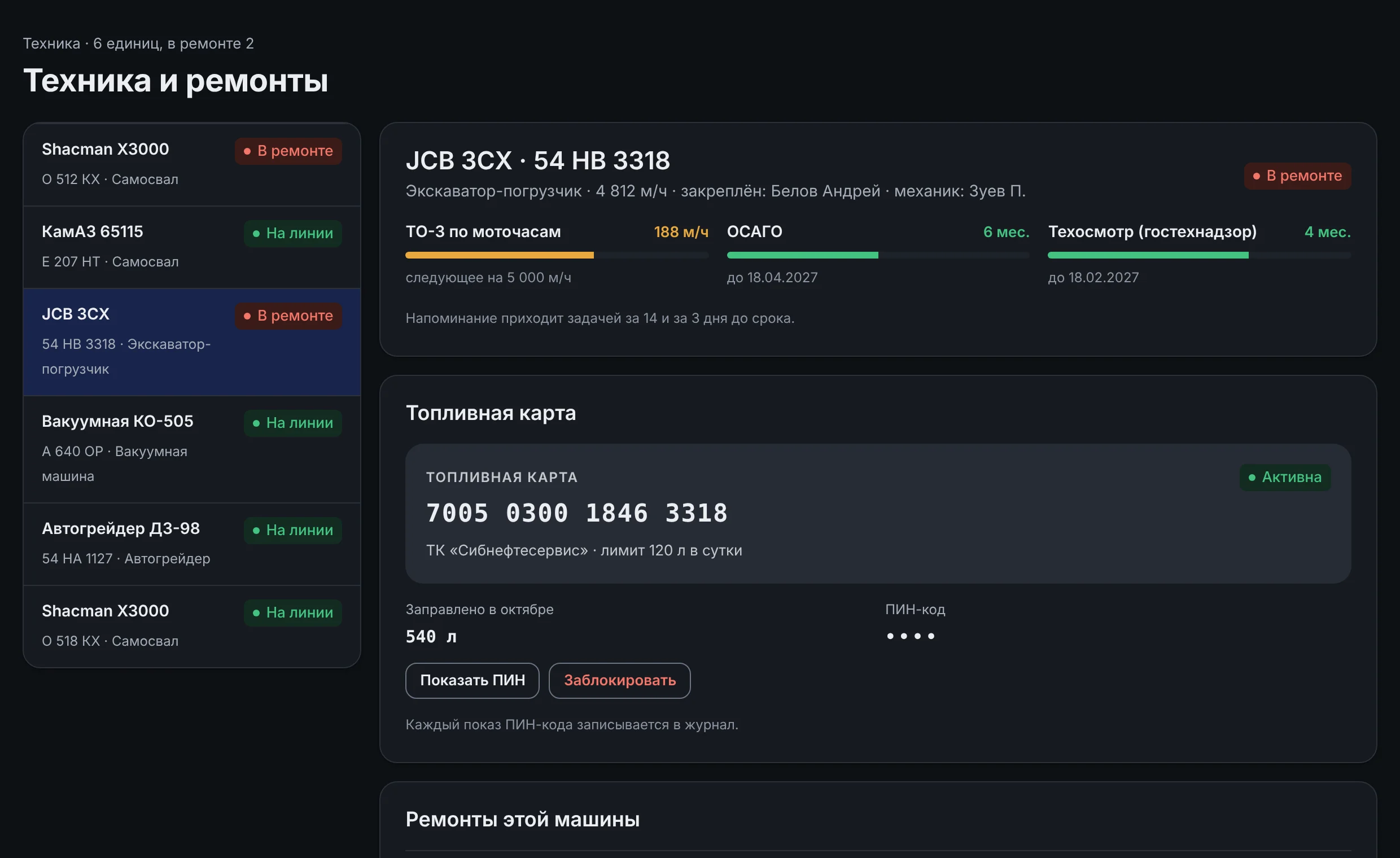Image resolution: width=1400 pixels, height=858 pixels.
Task: Click the ОСАГО progress bar
Action: [878, 256]
